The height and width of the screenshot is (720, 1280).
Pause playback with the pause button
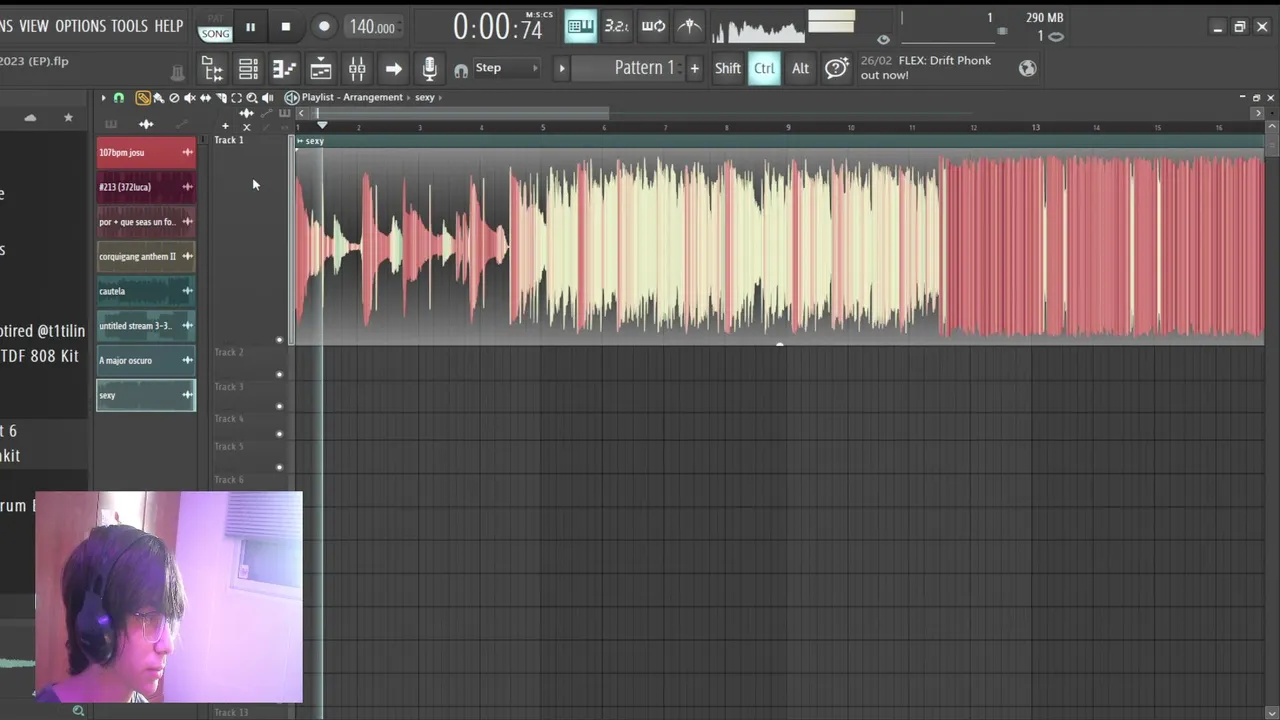(x=250, y=27)
